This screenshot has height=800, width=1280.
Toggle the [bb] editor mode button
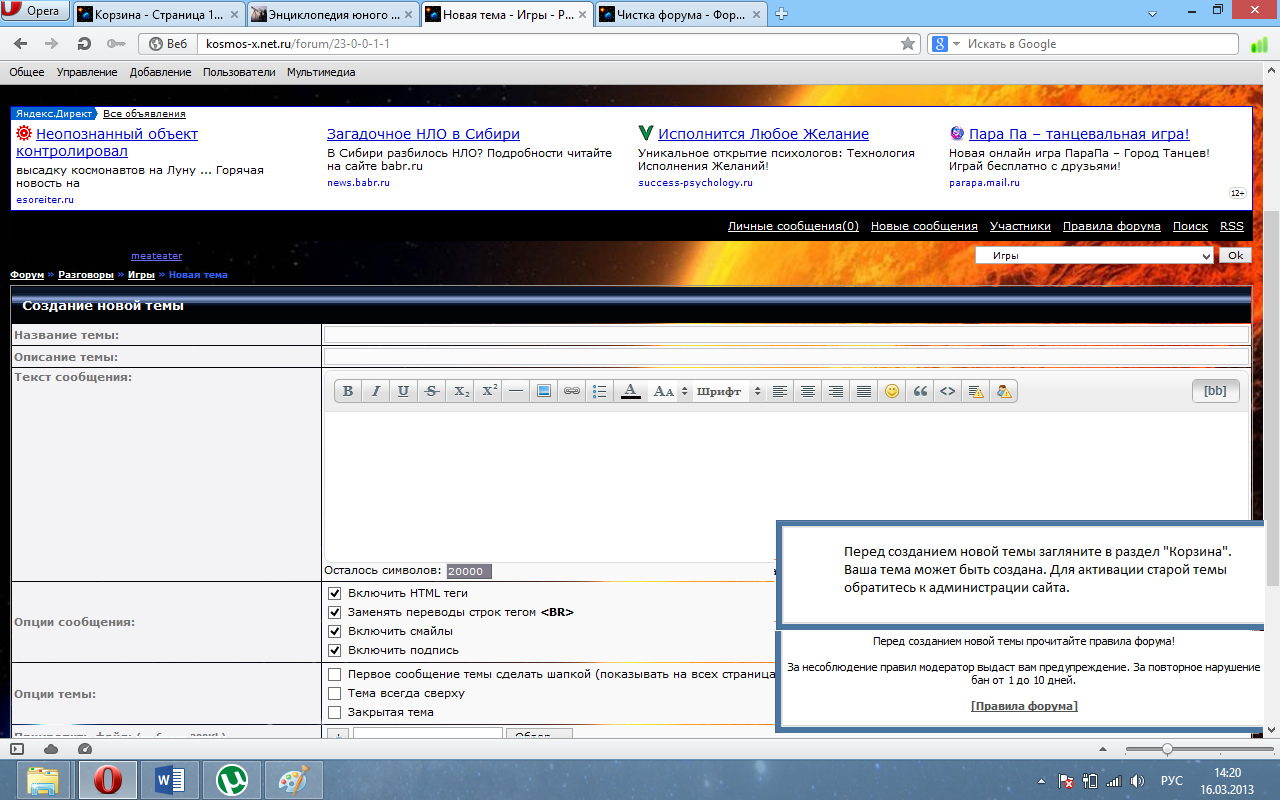click(x=1215, y=391)
